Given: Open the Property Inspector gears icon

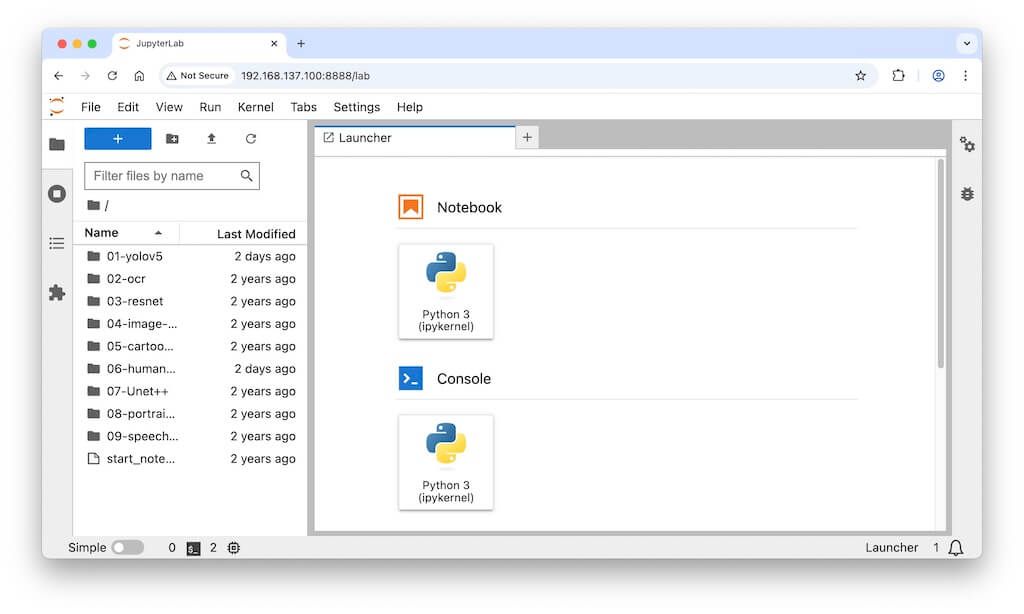Looking at the screenshot, I should [967, 145].
